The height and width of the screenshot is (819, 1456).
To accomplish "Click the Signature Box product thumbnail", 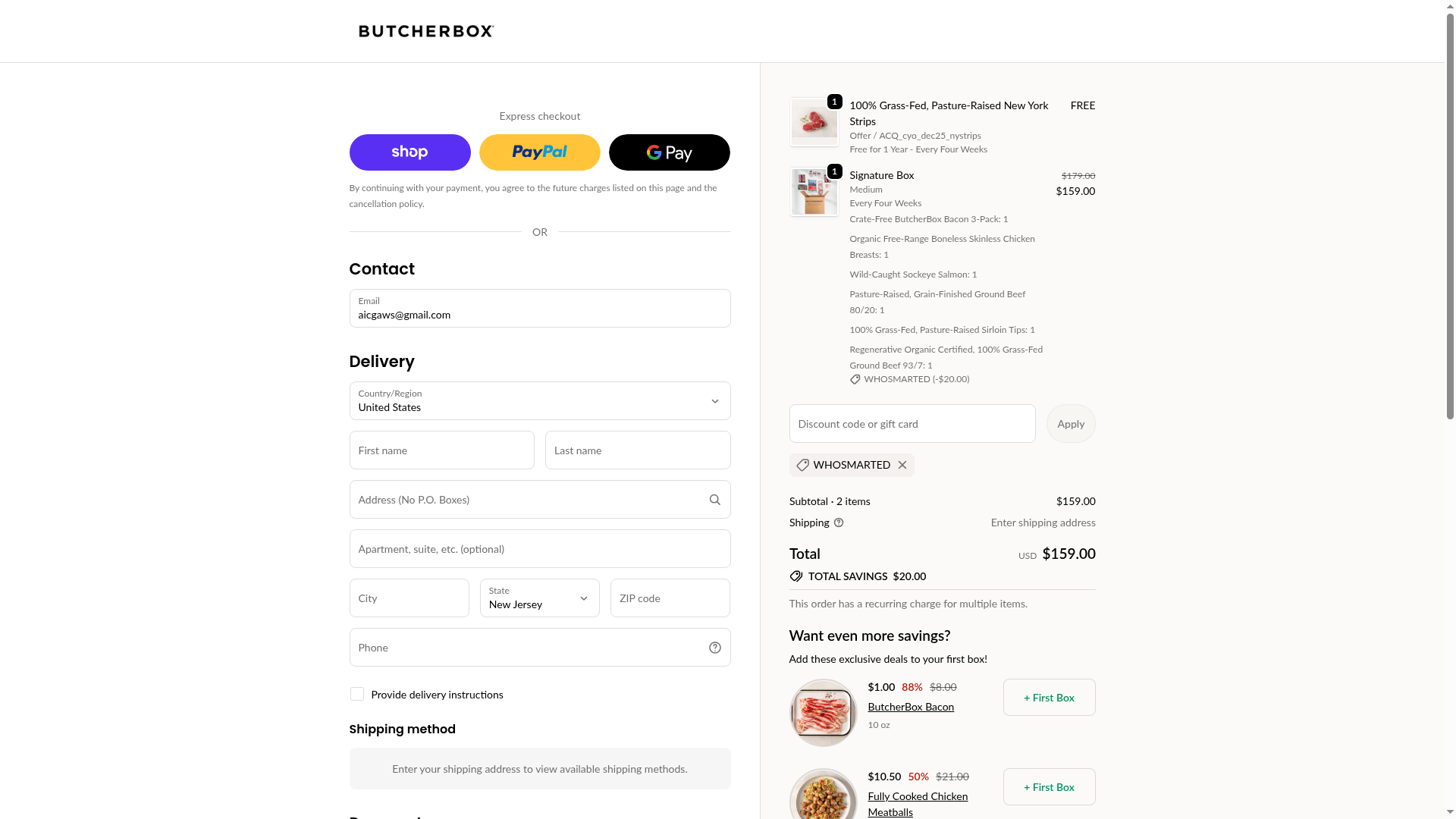I will pyautogui.click(x=814, y=192).
